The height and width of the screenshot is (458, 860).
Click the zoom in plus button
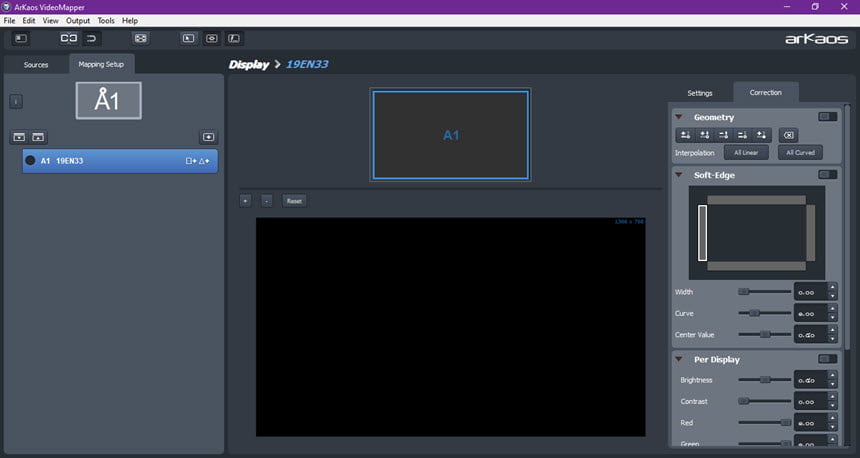(245, 201)
